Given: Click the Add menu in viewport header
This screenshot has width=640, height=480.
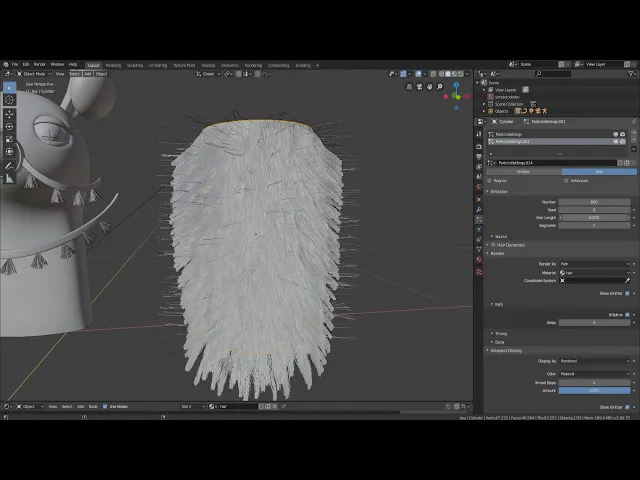Looking at the screenshot, I should click(87, 73).
